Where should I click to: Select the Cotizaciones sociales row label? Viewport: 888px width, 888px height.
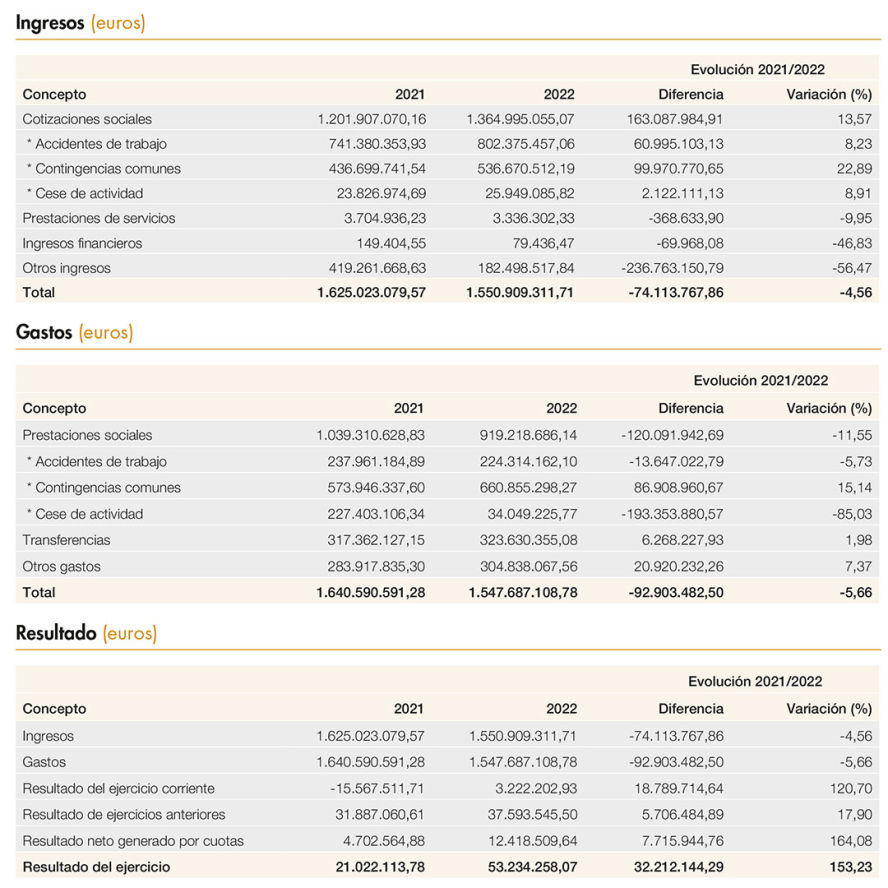(87, 119)
